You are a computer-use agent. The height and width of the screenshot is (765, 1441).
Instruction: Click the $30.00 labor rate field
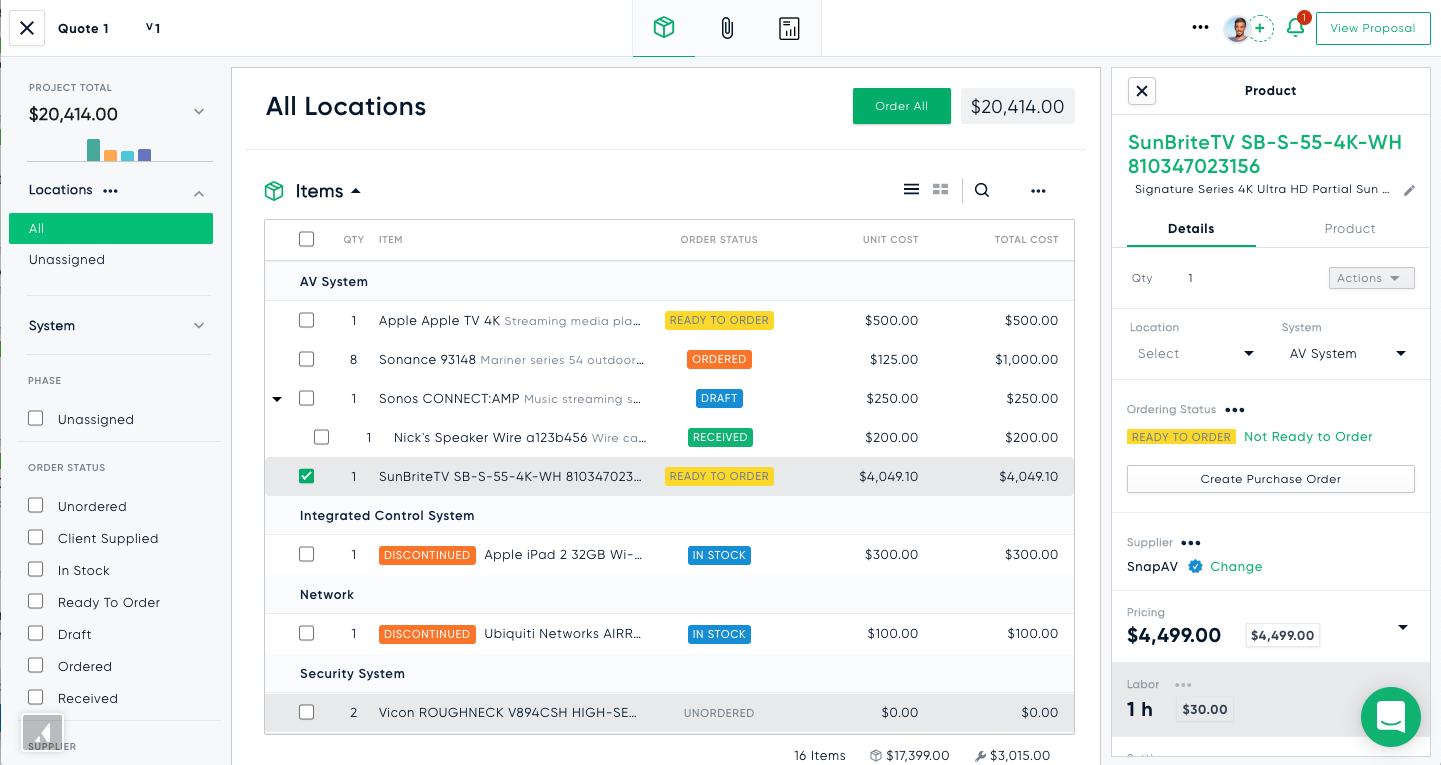[1204, 710]
